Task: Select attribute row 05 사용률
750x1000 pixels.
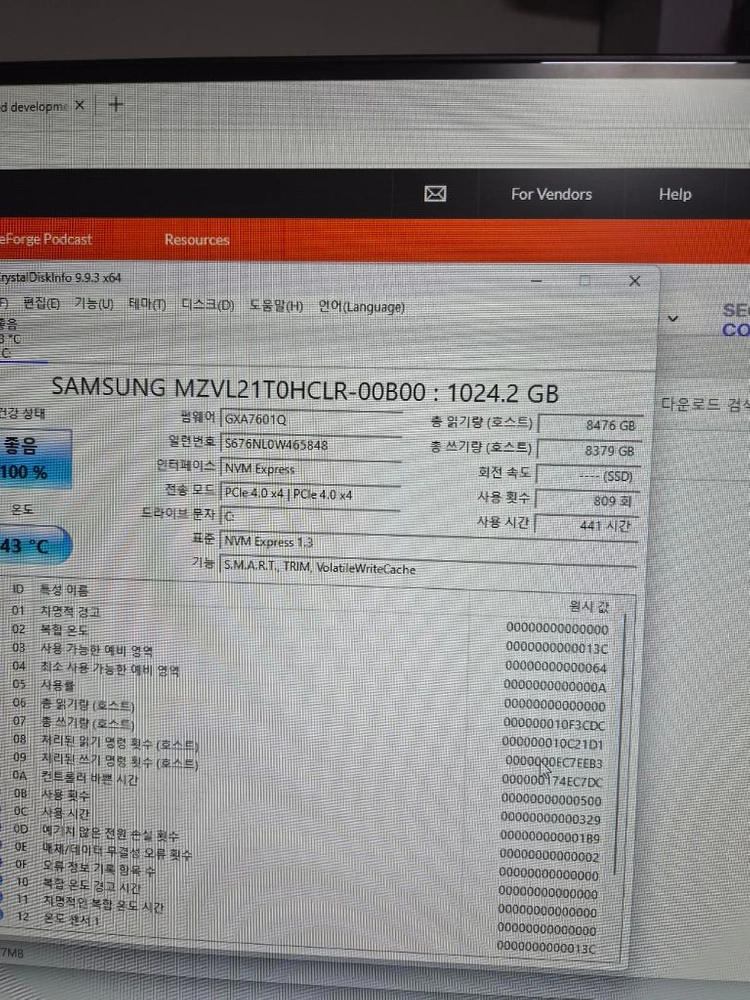Action: pos(309,695)
